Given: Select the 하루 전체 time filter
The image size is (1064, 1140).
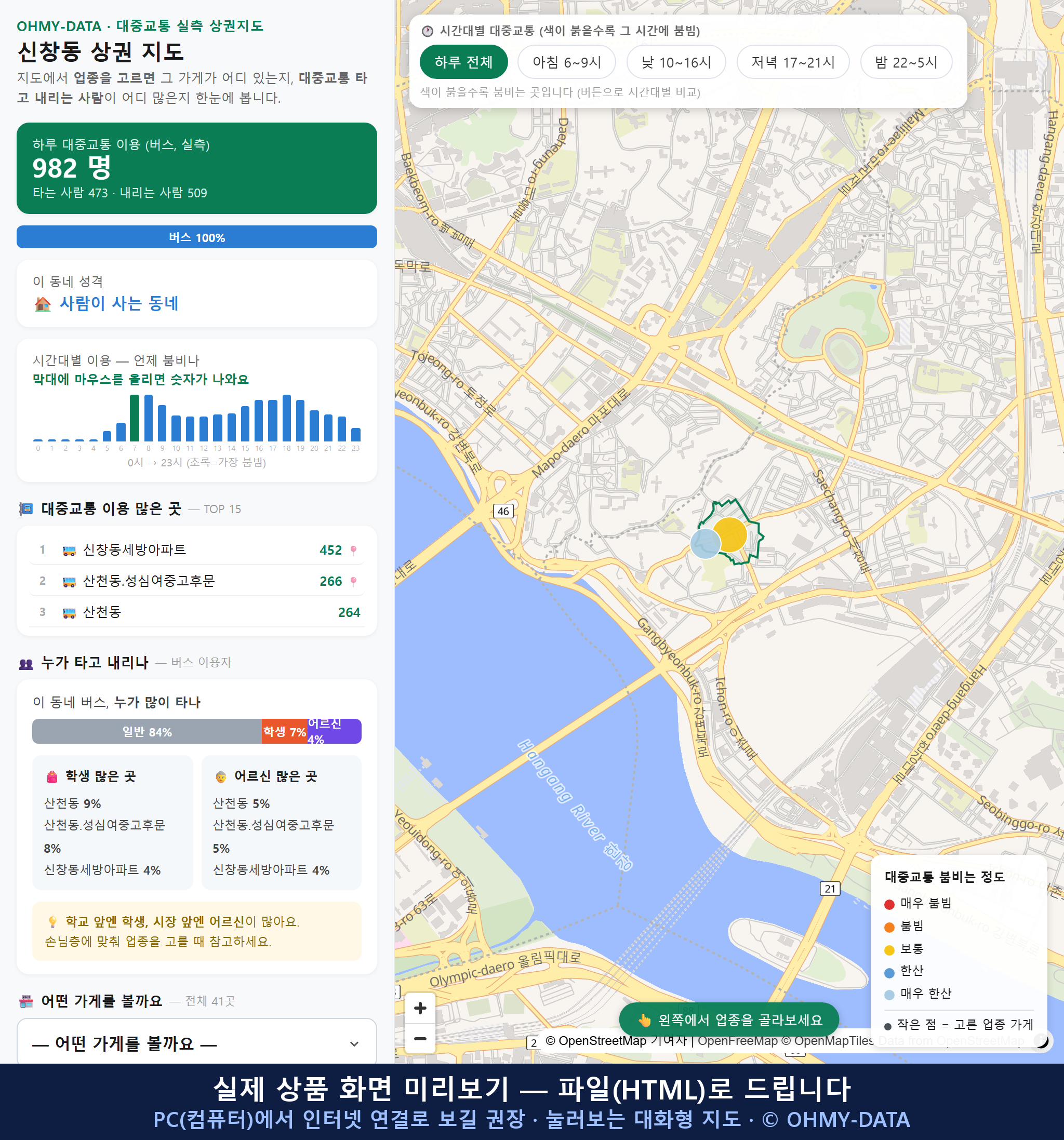Looking at the screenshot, I should tap(463, 62).
